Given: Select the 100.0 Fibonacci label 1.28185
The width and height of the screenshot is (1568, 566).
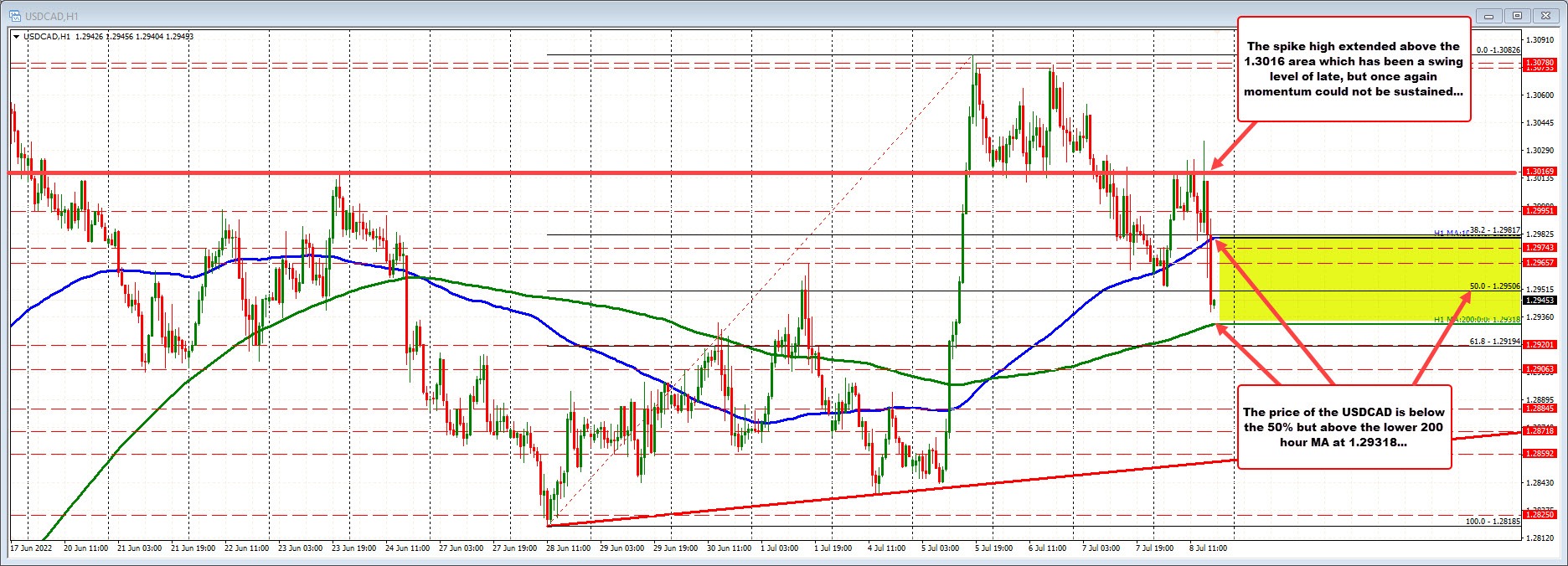Looking at the screenshot, I should 1492,521.
